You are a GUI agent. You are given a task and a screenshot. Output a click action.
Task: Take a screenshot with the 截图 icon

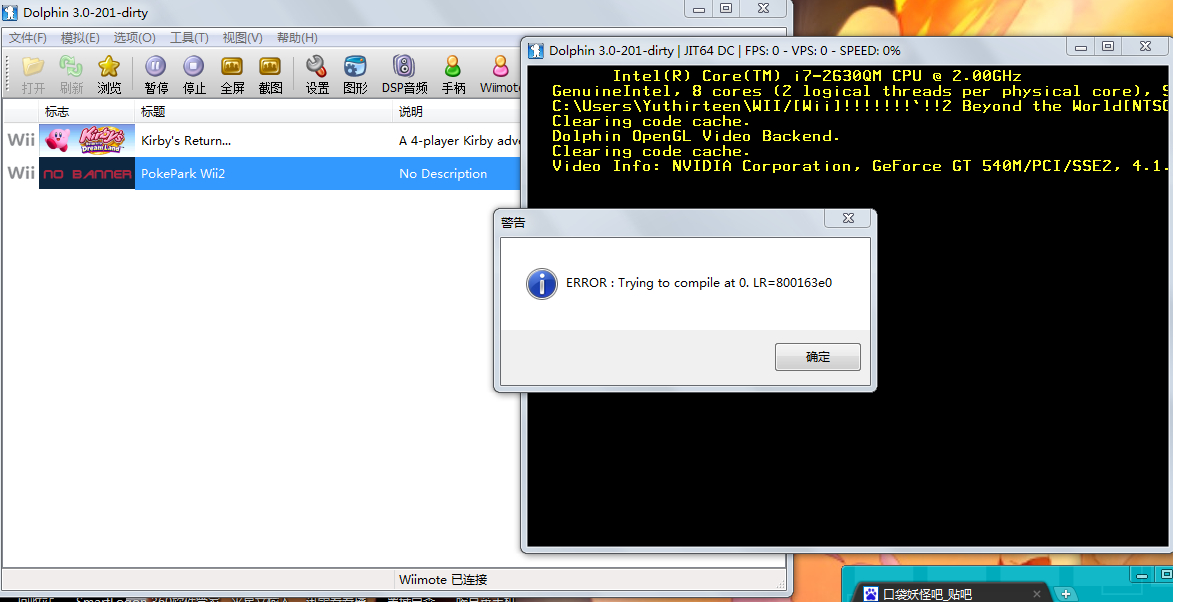(270, 74)
